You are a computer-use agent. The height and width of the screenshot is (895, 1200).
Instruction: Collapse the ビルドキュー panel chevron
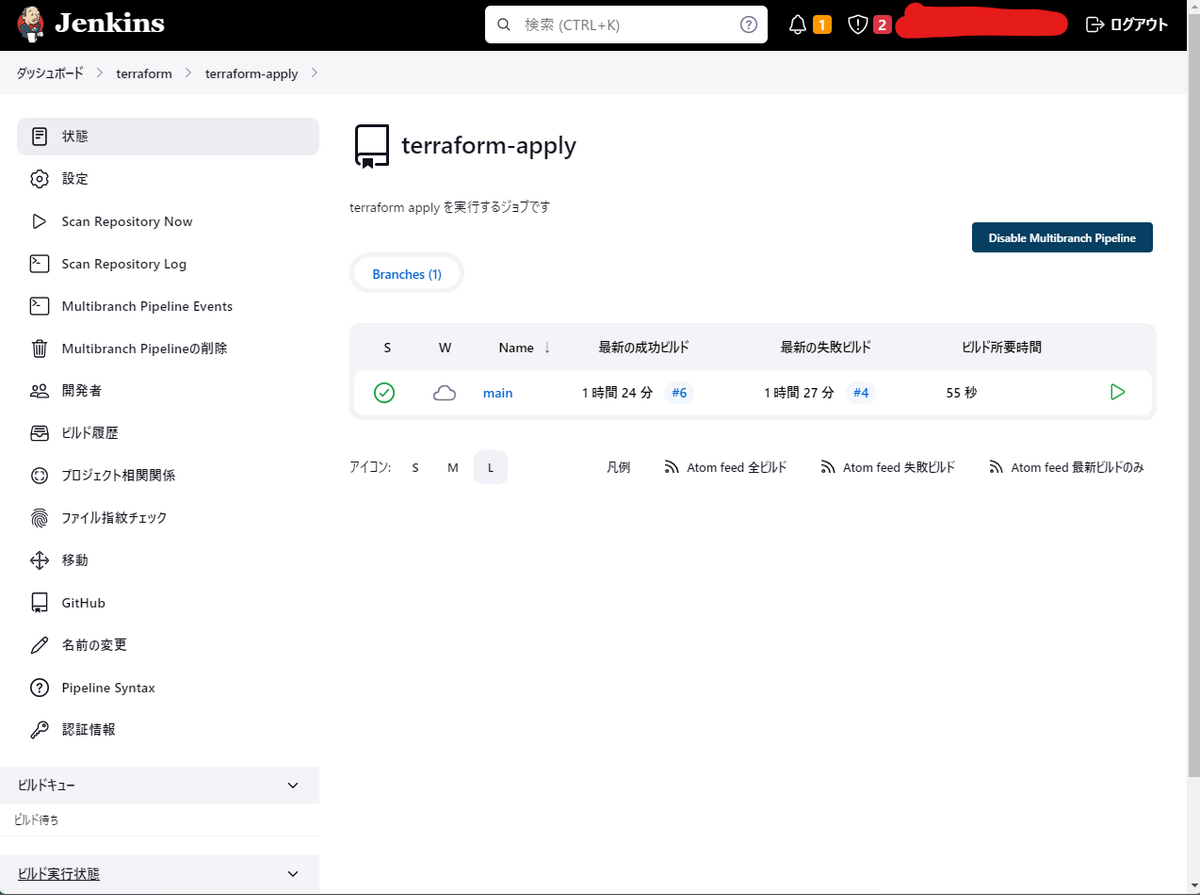[x=293, y=786]
